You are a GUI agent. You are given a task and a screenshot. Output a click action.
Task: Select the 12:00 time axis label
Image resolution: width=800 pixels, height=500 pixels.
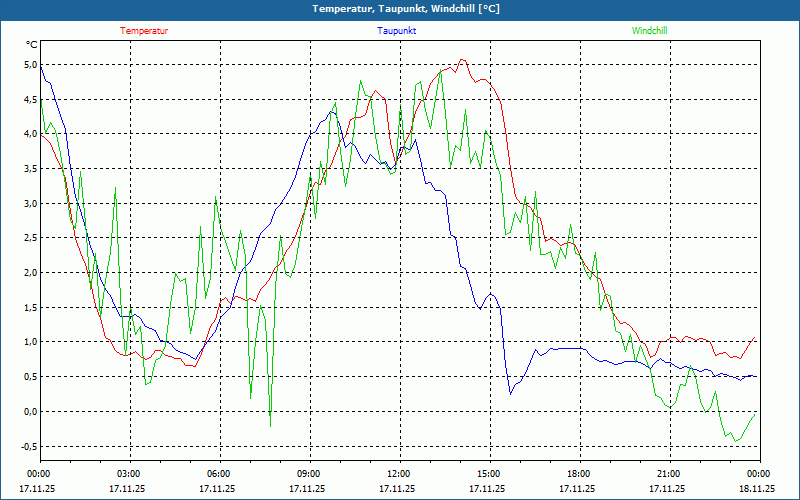tap(399, 474)
